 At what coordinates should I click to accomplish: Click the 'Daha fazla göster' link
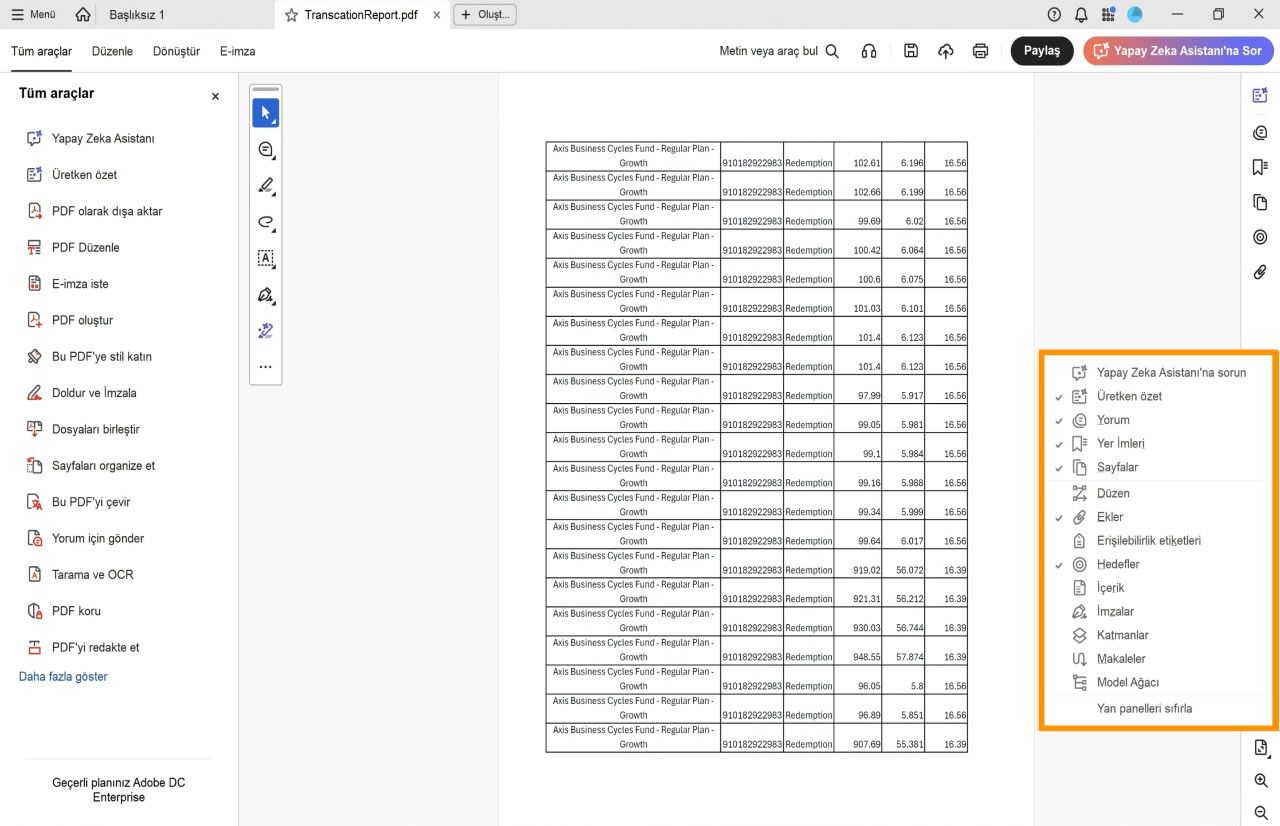pos(63,677)
